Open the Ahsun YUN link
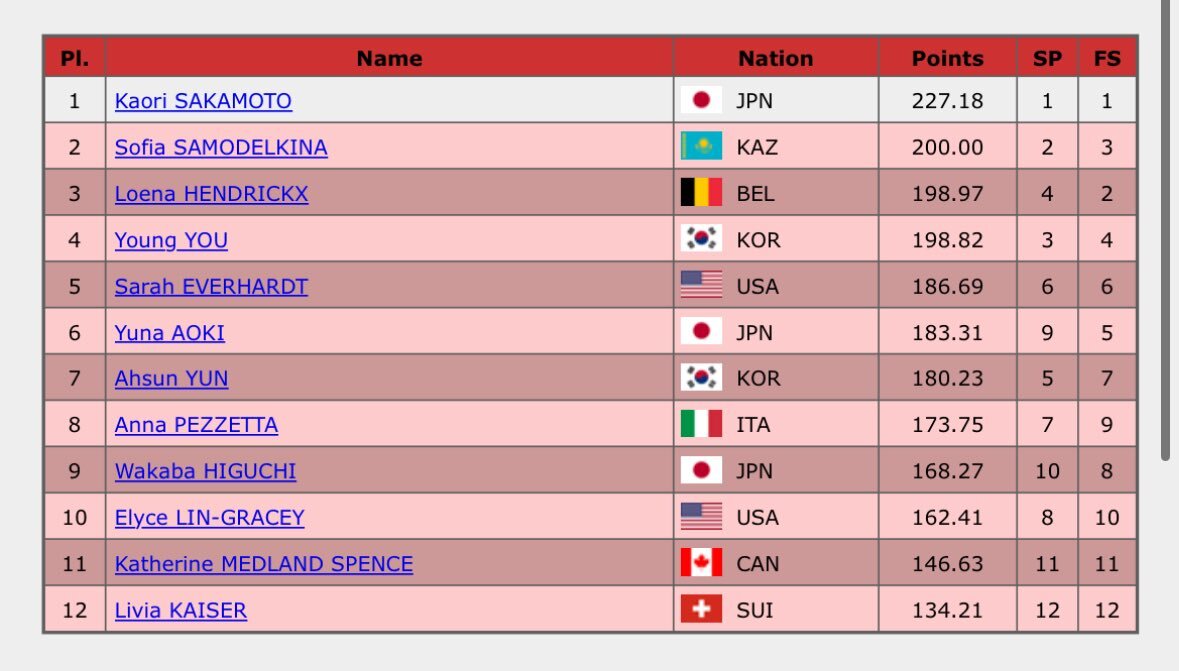 tap(171, 379)
